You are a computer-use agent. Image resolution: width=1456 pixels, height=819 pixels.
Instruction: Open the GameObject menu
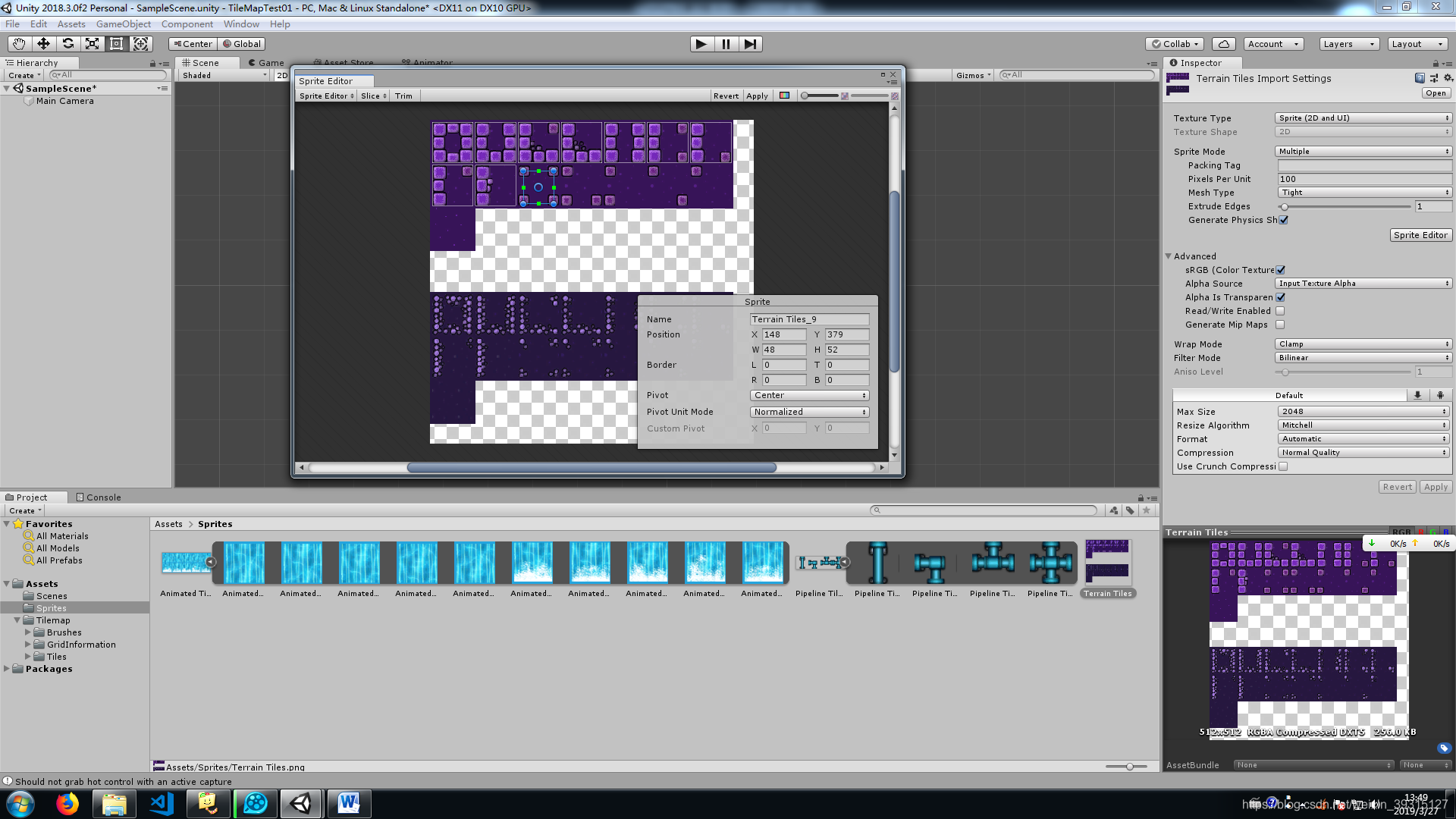pyautogui.click(x=123, y=24)
